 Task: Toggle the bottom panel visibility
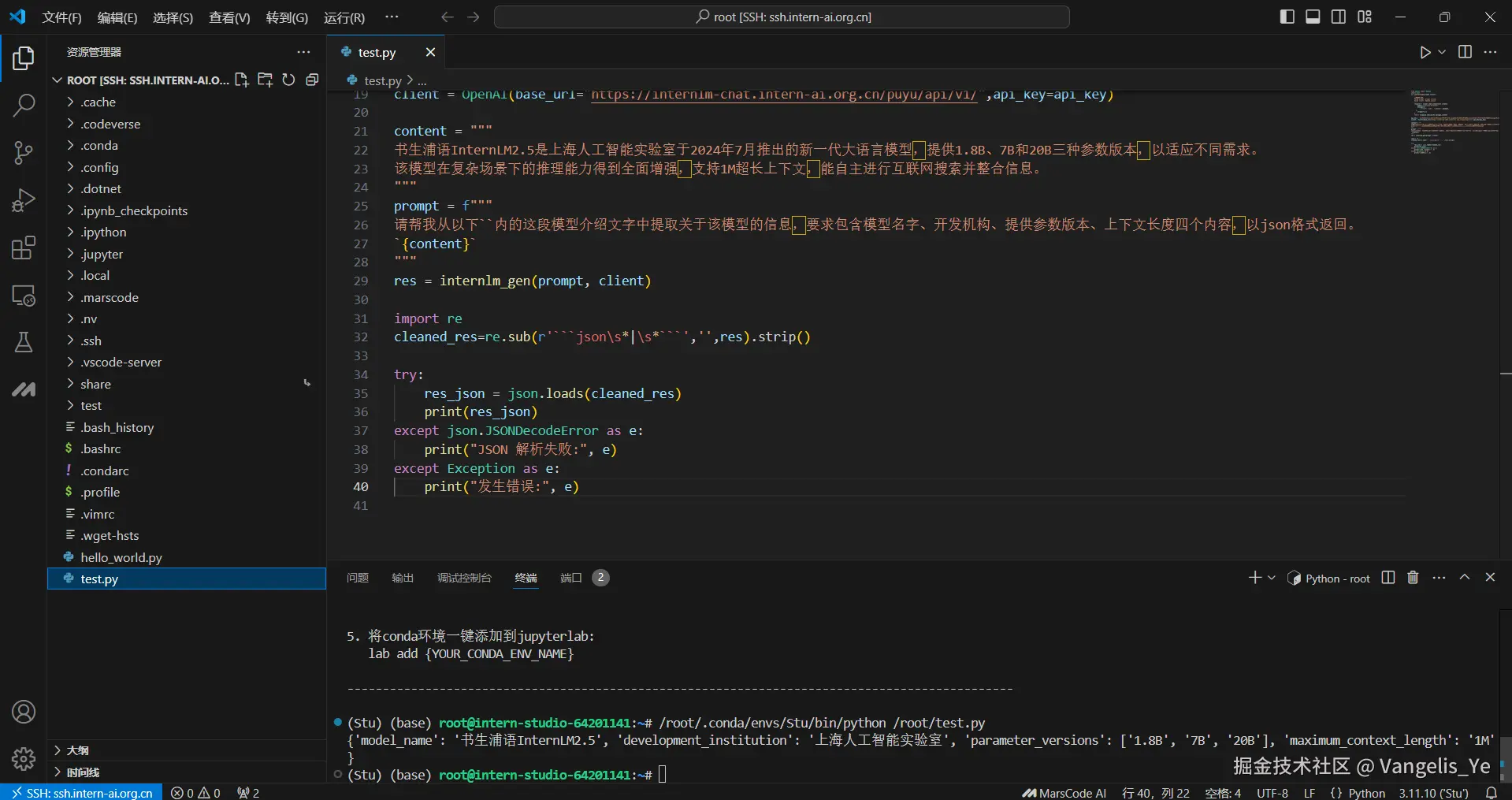(x=1313, y=17)
